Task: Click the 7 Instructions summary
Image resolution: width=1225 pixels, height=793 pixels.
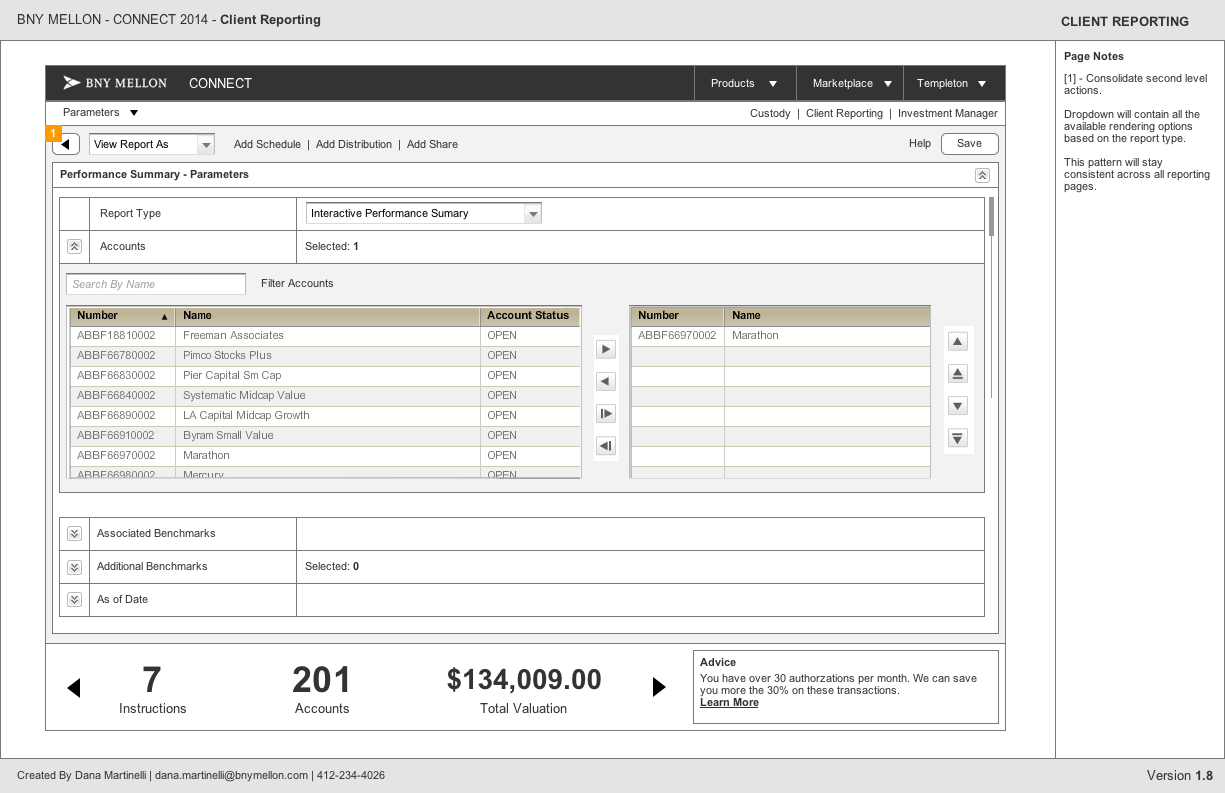Action: tap(152, 690)
